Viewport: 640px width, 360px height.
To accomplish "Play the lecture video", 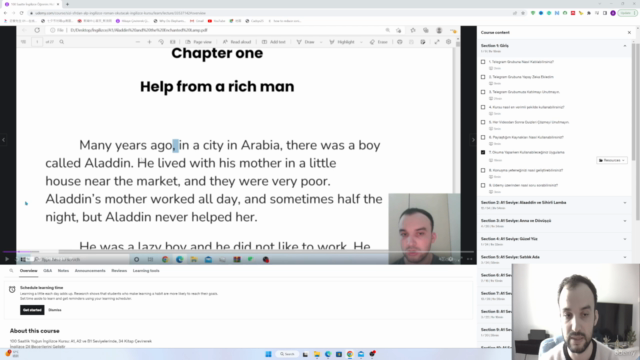I will (x=7, y=259).
